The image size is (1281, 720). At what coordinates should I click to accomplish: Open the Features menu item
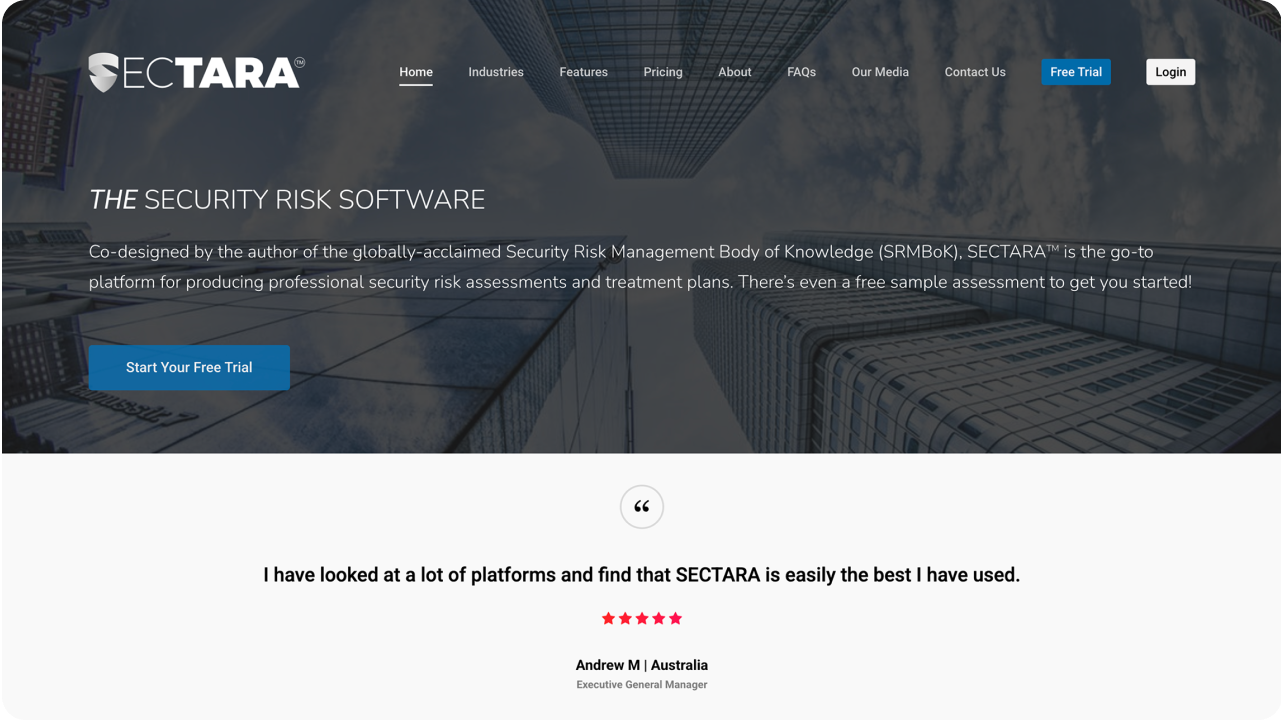click(584, 72)
